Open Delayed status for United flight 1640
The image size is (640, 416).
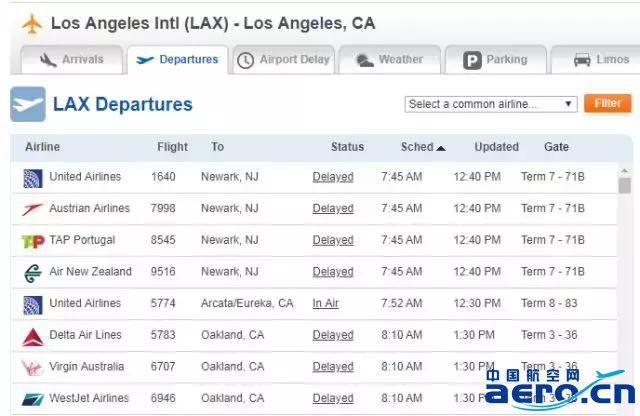[333, 177]
